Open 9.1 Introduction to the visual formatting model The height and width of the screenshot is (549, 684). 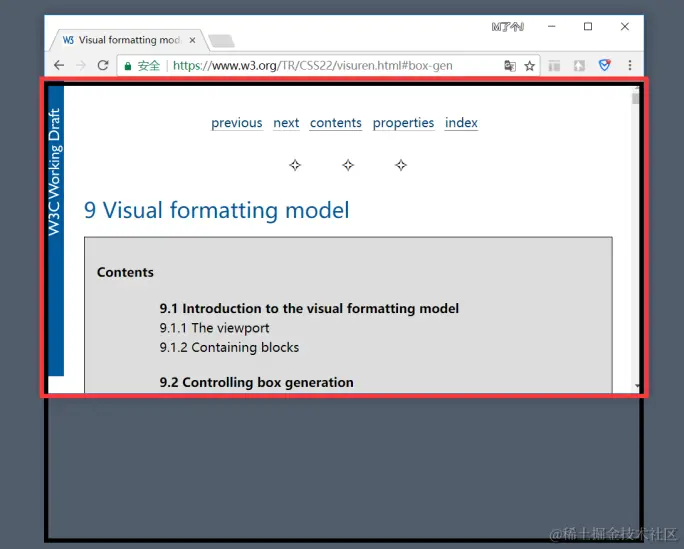pyautogui.click(x=309, y=308)
